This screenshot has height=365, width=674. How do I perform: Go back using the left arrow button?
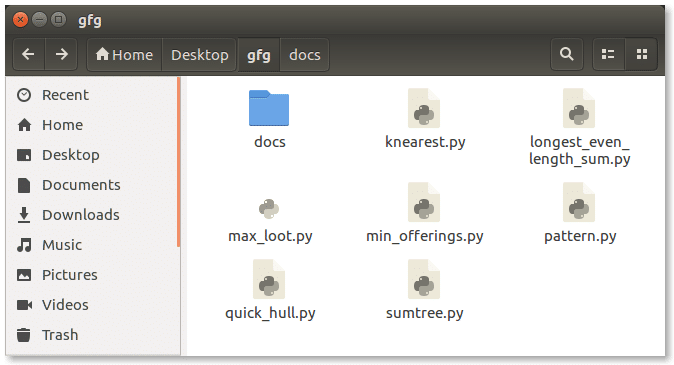click(x=29, y=54)
